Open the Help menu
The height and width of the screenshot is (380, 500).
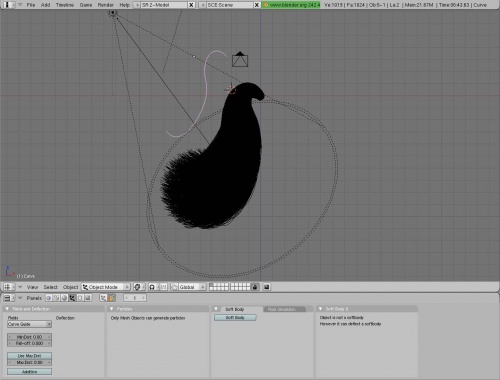[x=124, y=5]
